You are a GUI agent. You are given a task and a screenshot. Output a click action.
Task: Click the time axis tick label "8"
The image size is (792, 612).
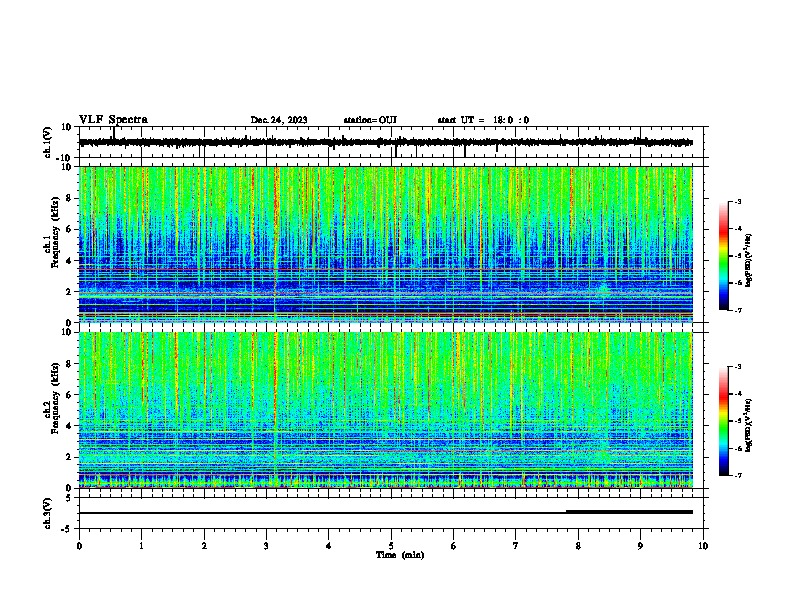coord(578,546)
